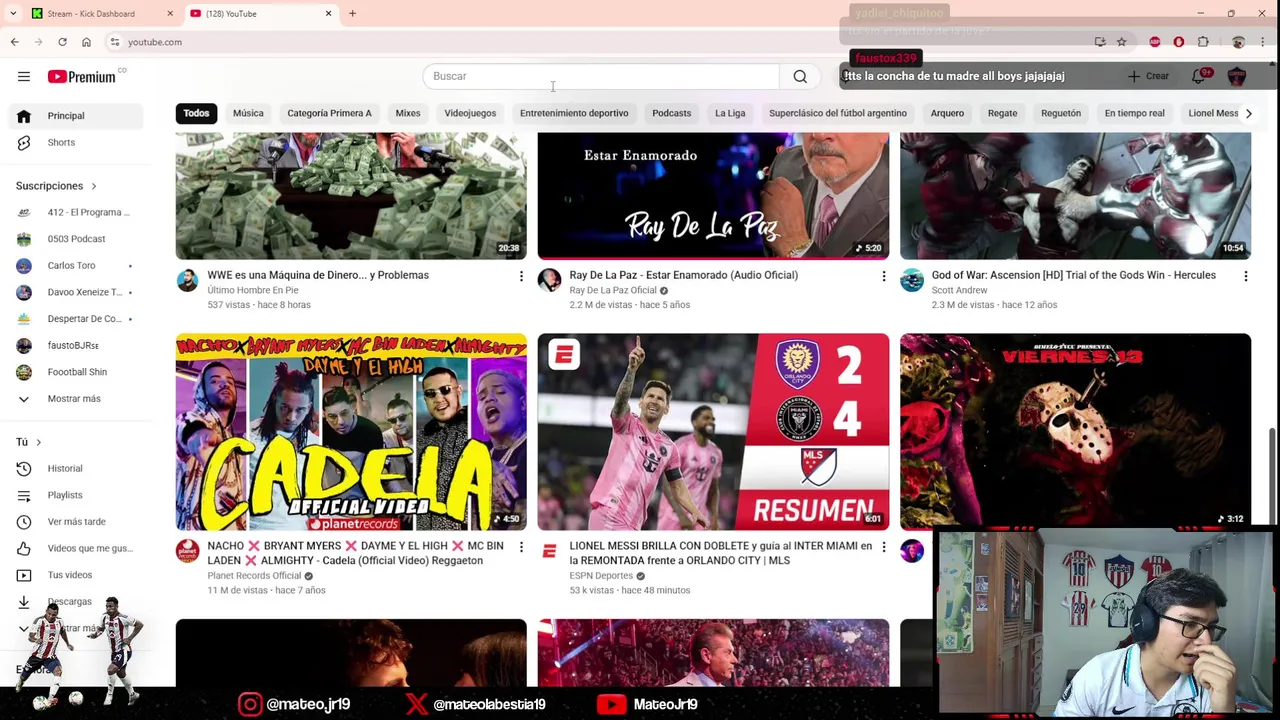Go back in browser
The height and width of the screenshot is (720, 1280).
coord(14,42)
